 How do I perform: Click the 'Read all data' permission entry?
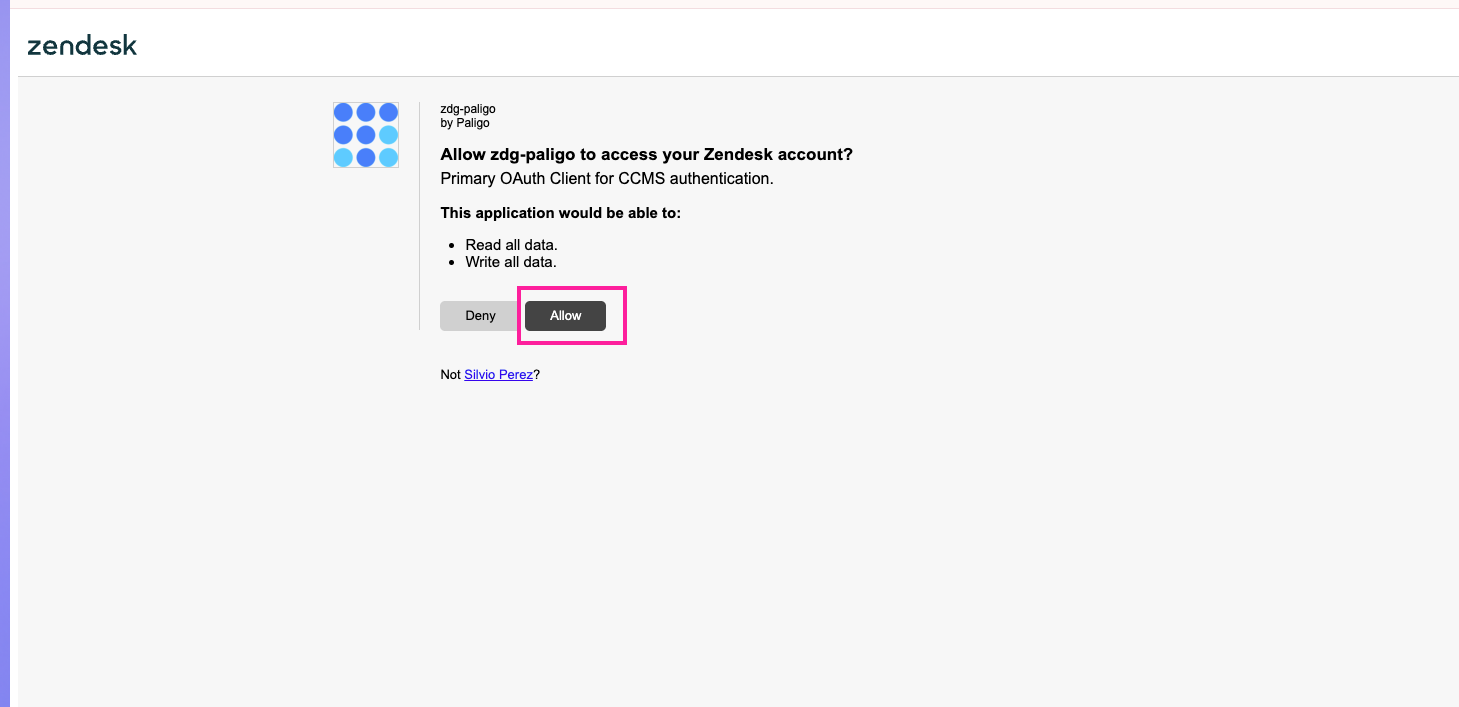tap(511, 244)
